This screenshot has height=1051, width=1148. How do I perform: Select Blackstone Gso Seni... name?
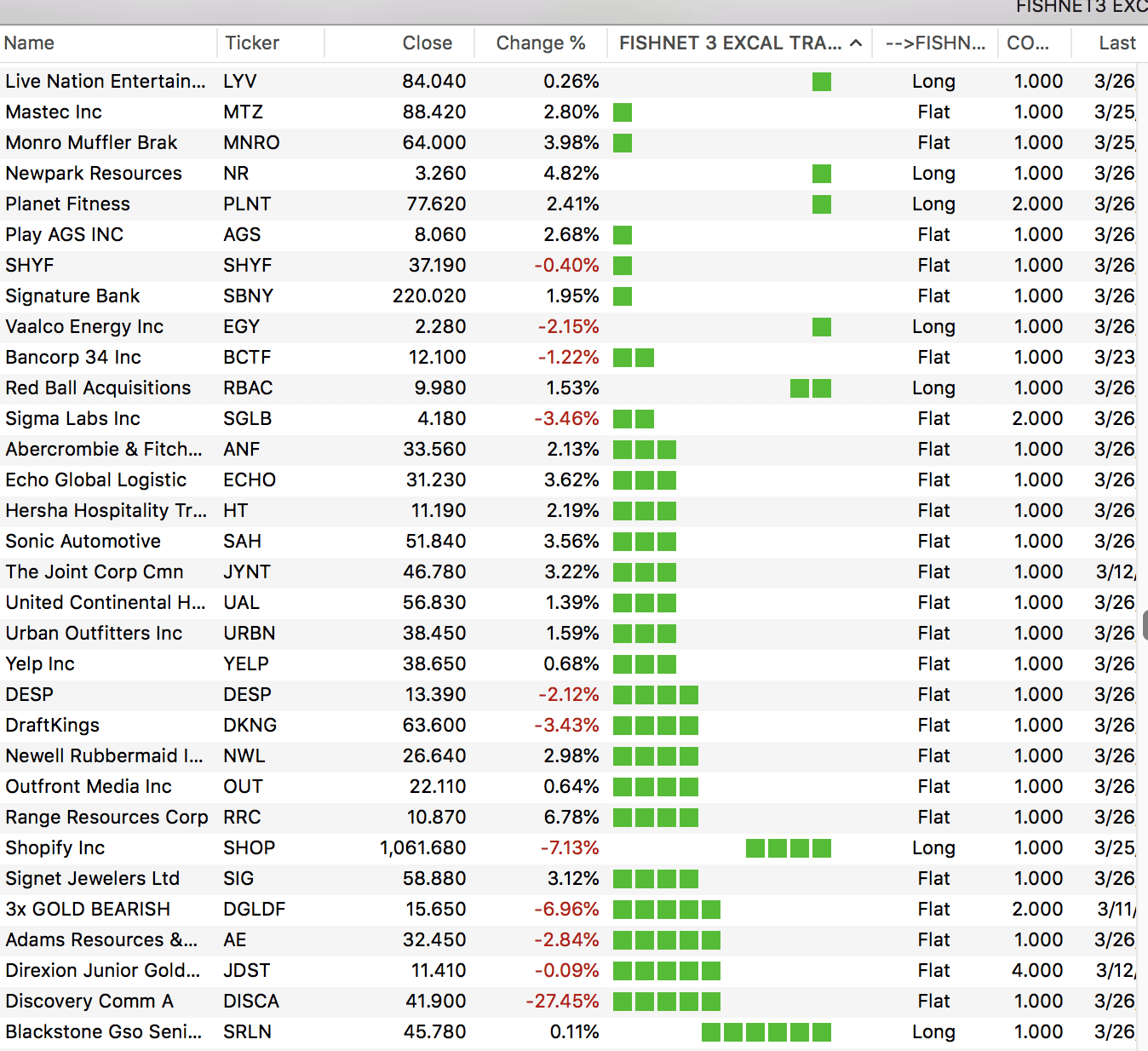104,1032
